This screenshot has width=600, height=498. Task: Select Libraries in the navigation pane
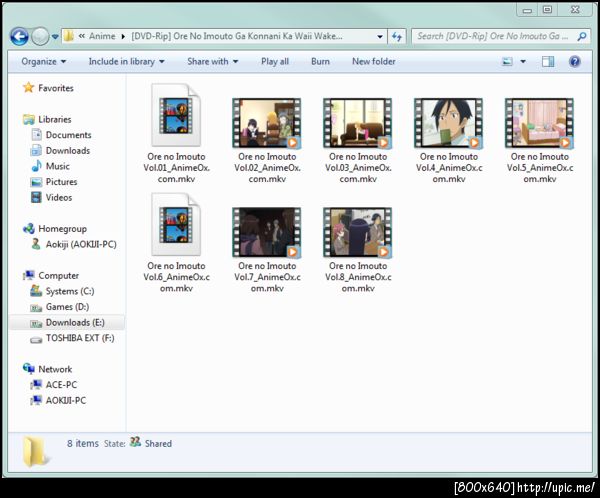(55, 119)
